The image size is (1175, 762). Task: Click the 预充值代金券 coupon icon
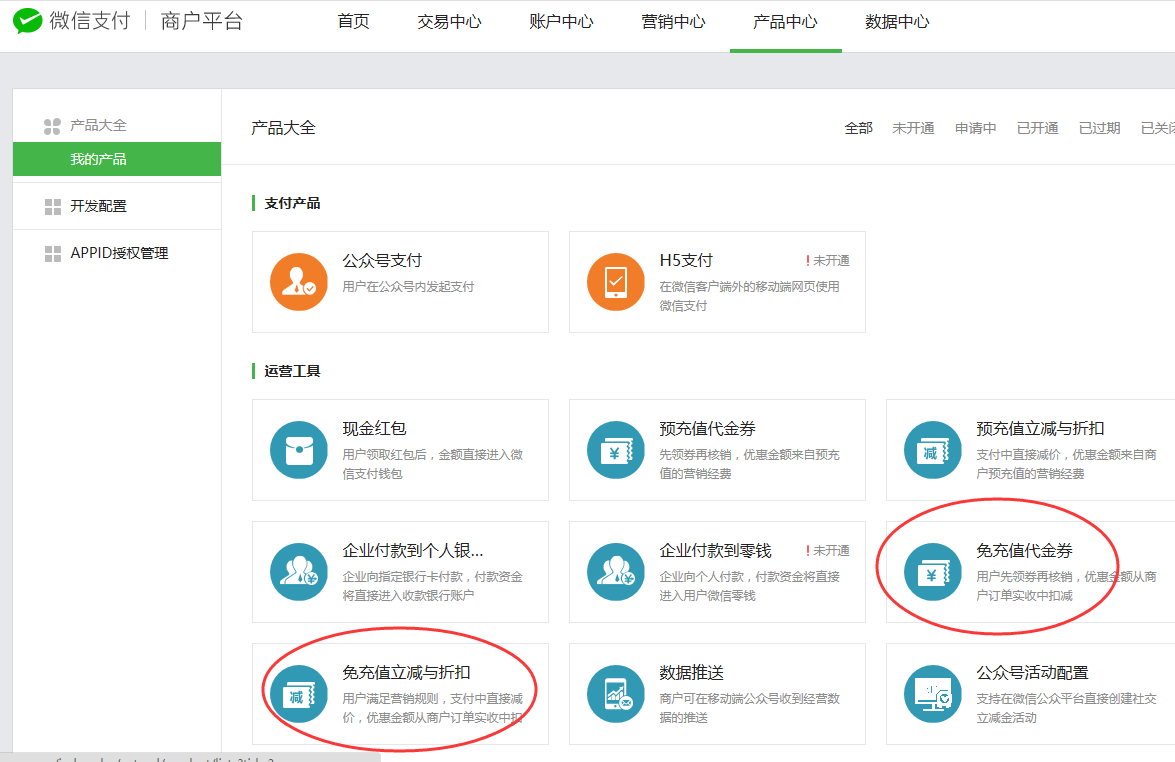(x=616, y=450)
